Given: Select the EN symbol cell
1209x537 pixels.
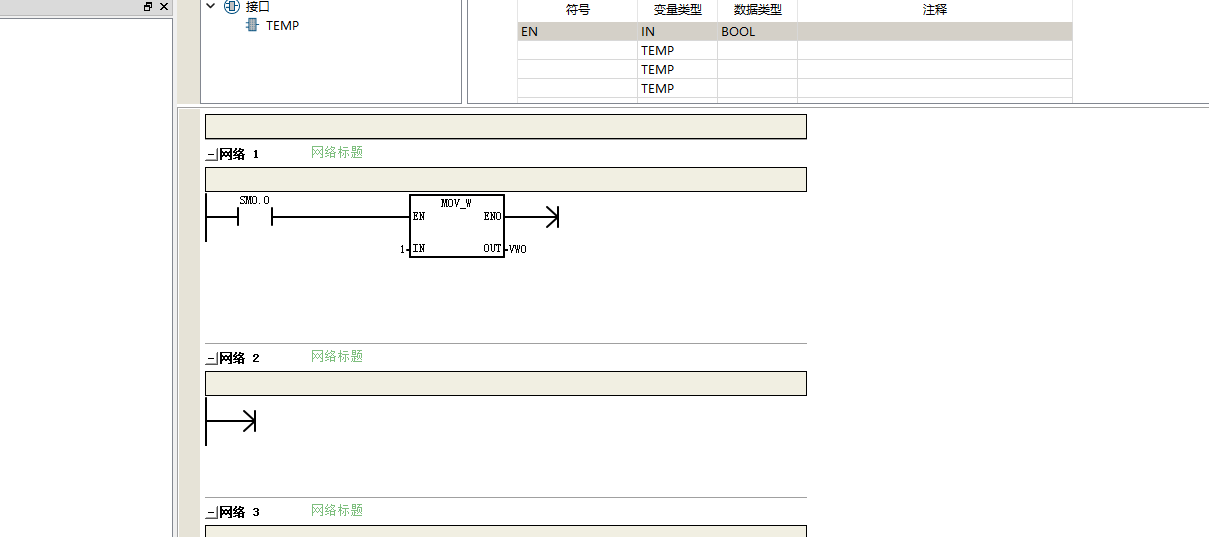Looking at the screenshot, I should [578, 31].
